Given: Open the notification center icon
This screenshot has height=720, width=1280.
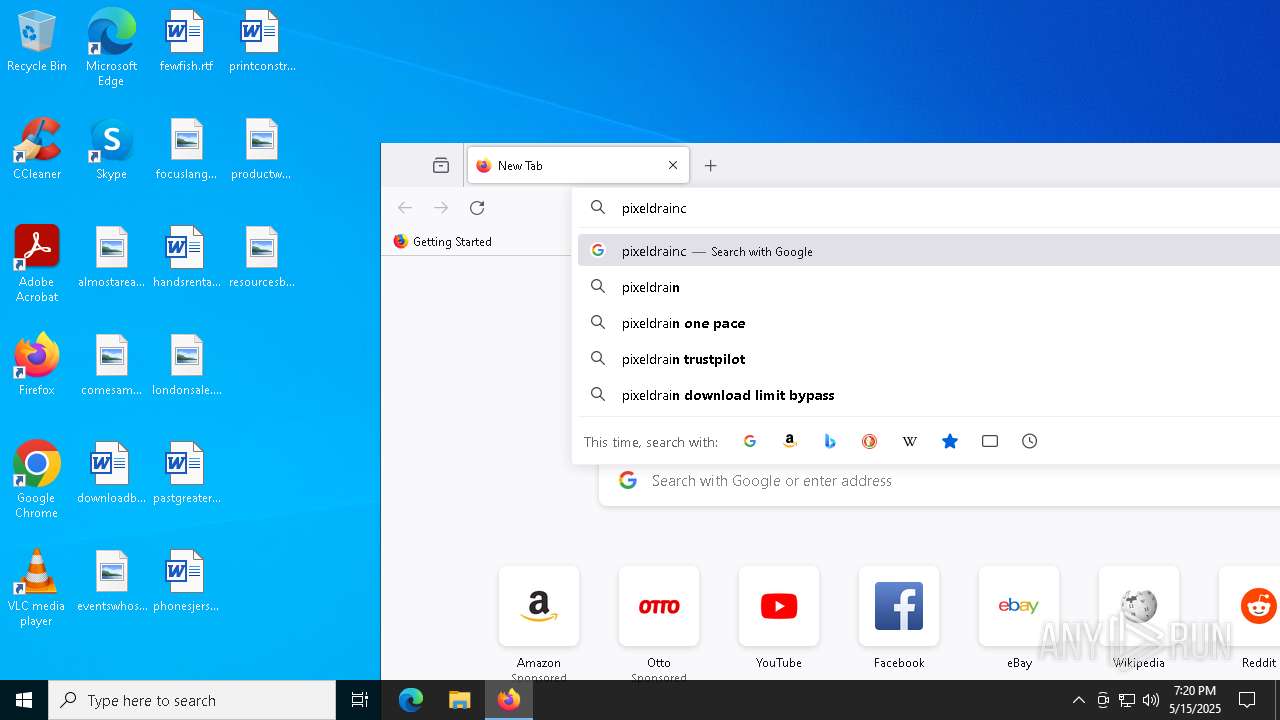Looking at the screenshot, I should [1247, 700].
